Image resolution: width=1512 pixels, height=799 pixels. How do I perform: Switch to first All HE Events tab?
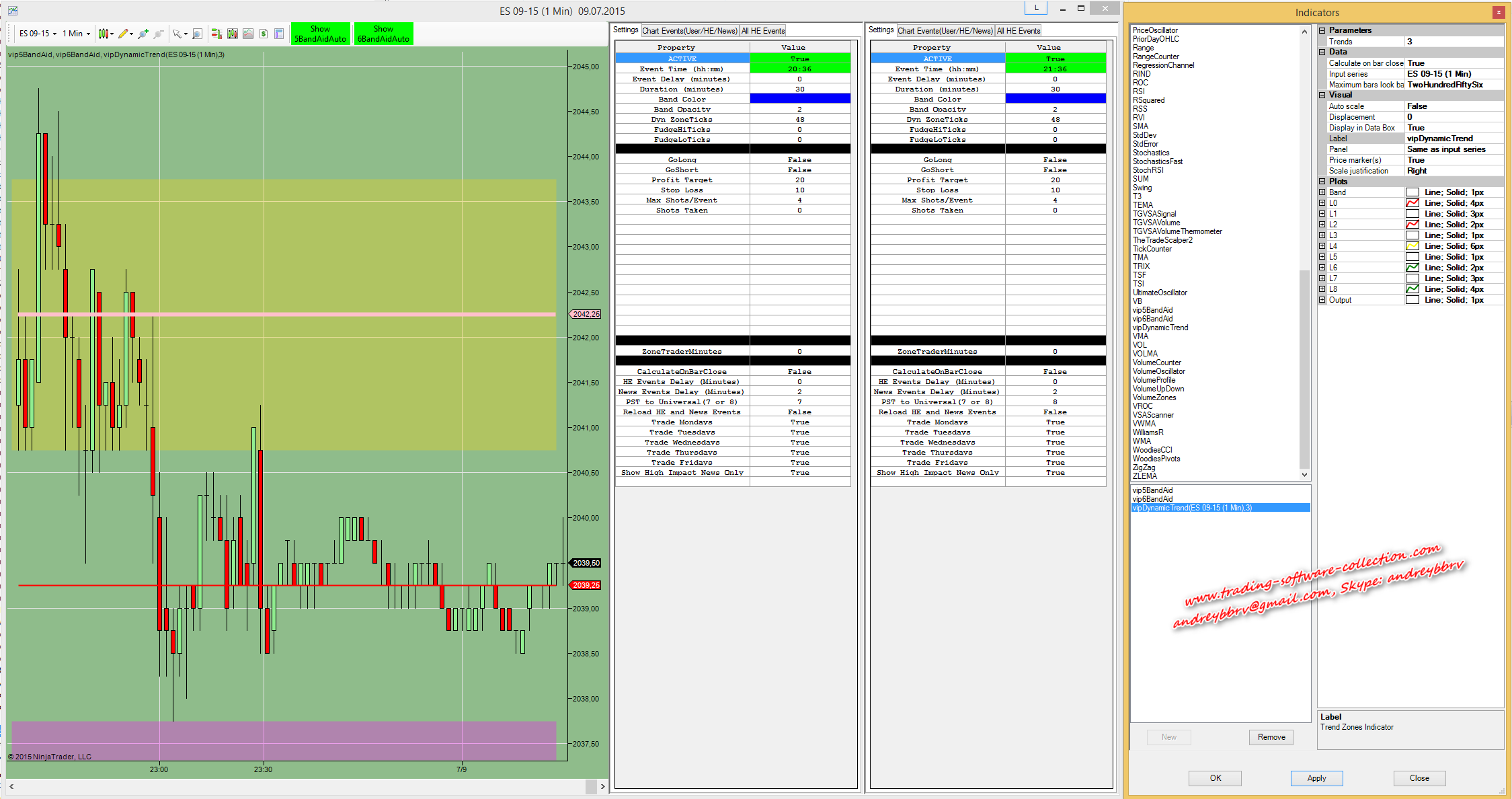point(763,31)
